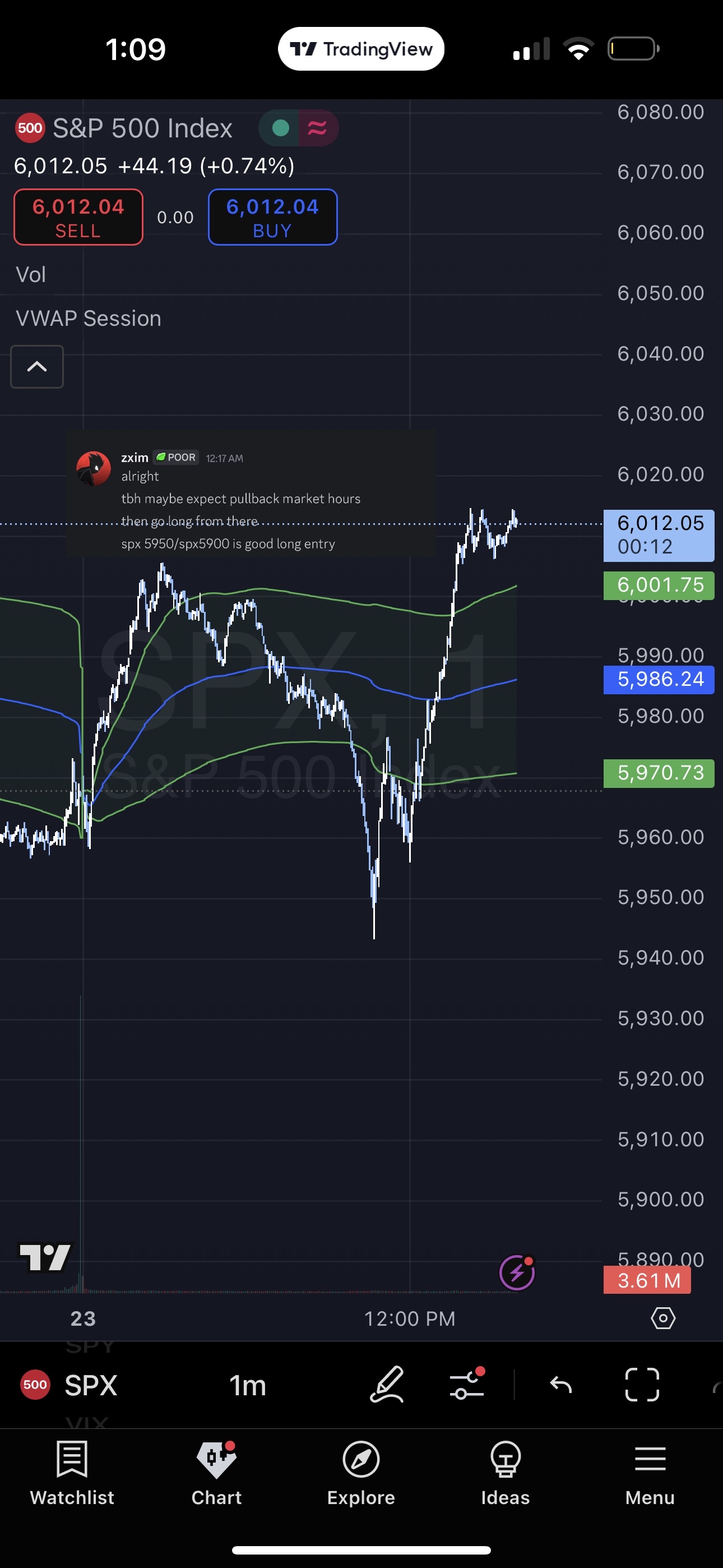Image resolution: width=723 pixels, height=1568 pixels.
Task: Switch to the Chart tab
Action: pos(217,1473)
